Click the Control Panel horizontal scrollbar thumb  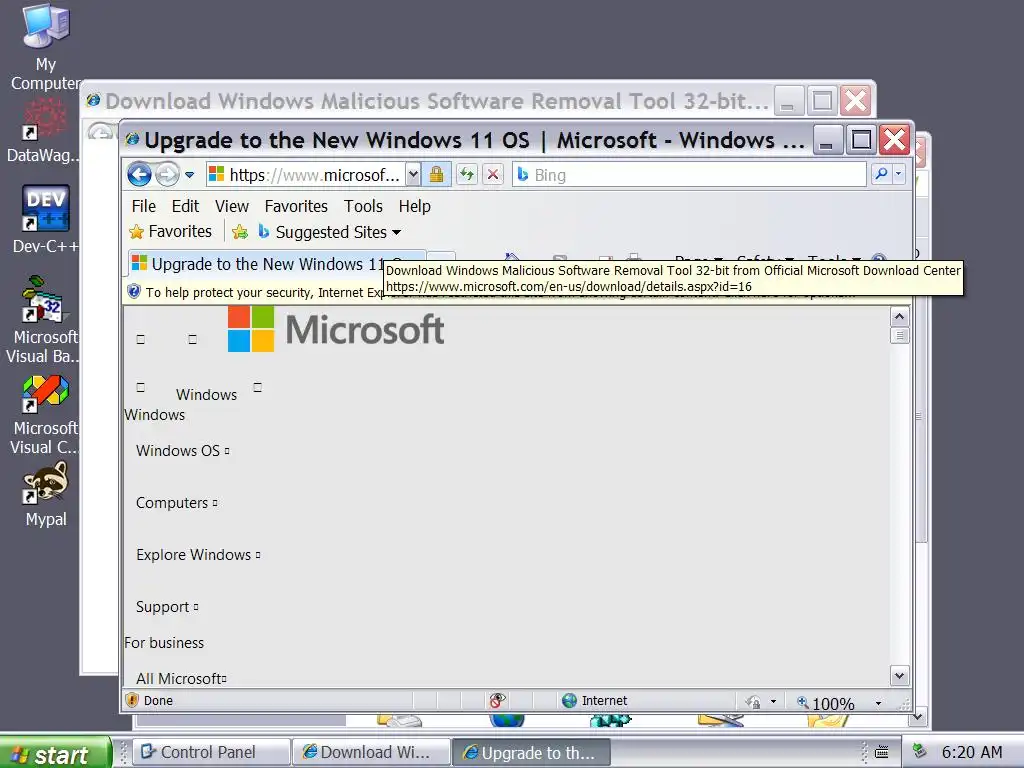pyautogui.click(x=241, y=721)
